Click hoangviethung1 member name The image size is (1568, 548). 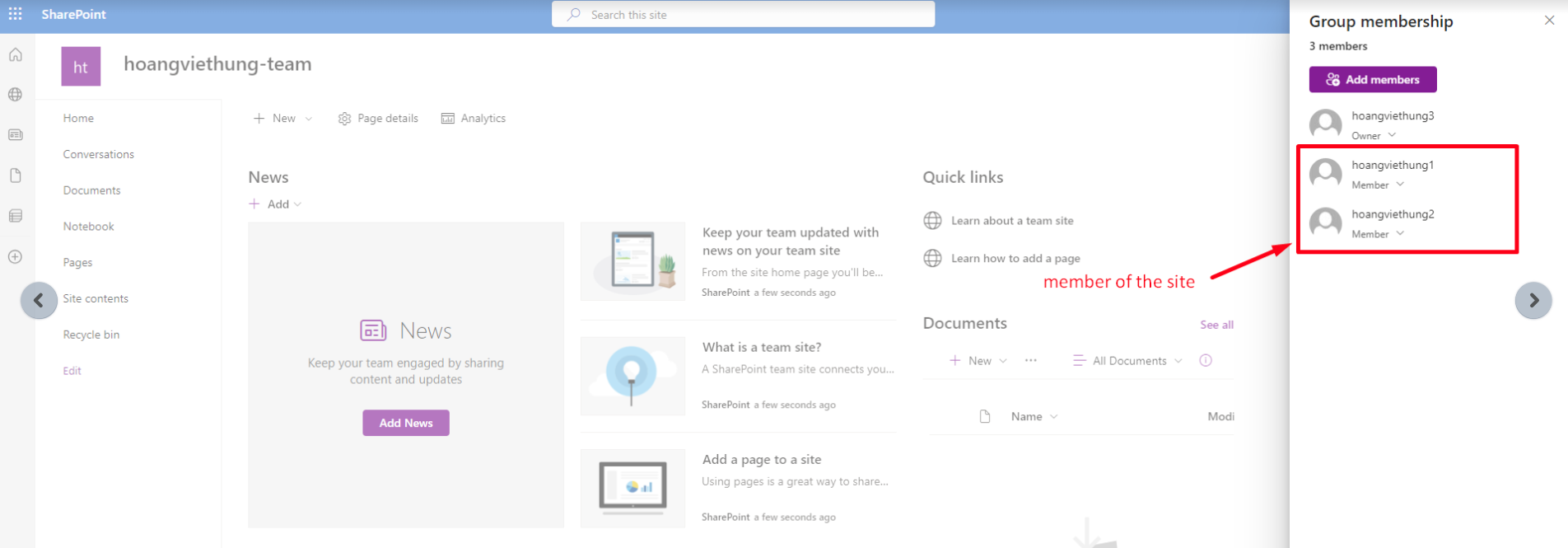point(1393,165)
